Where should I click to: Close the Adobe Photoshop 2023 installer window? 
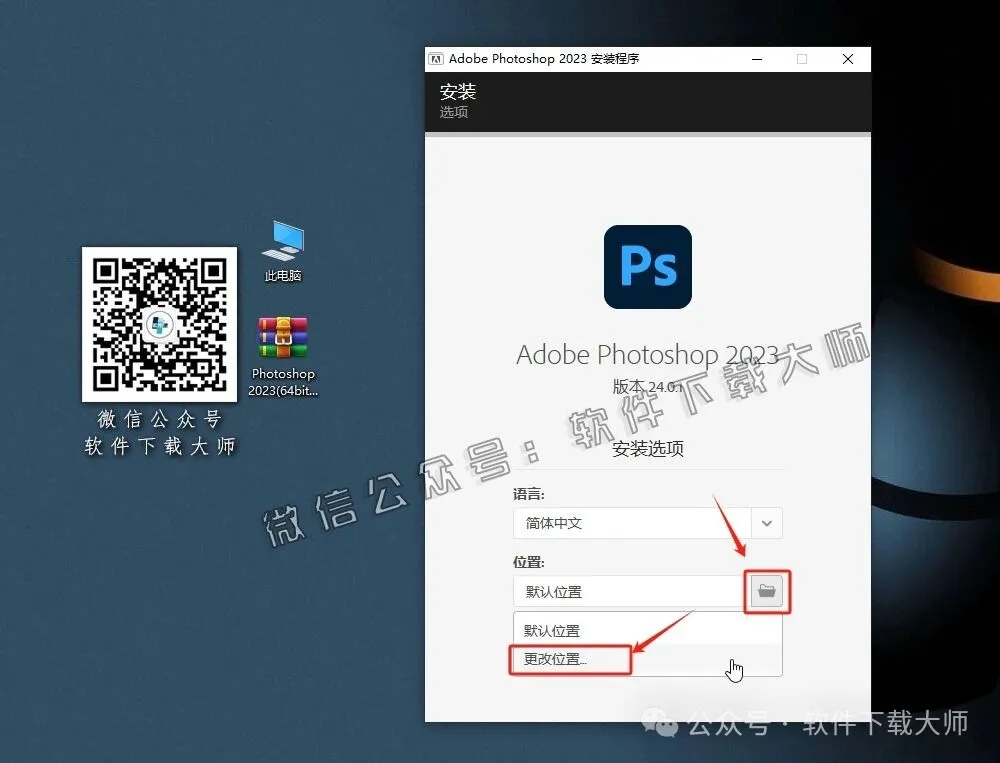[x=847, y=59]
